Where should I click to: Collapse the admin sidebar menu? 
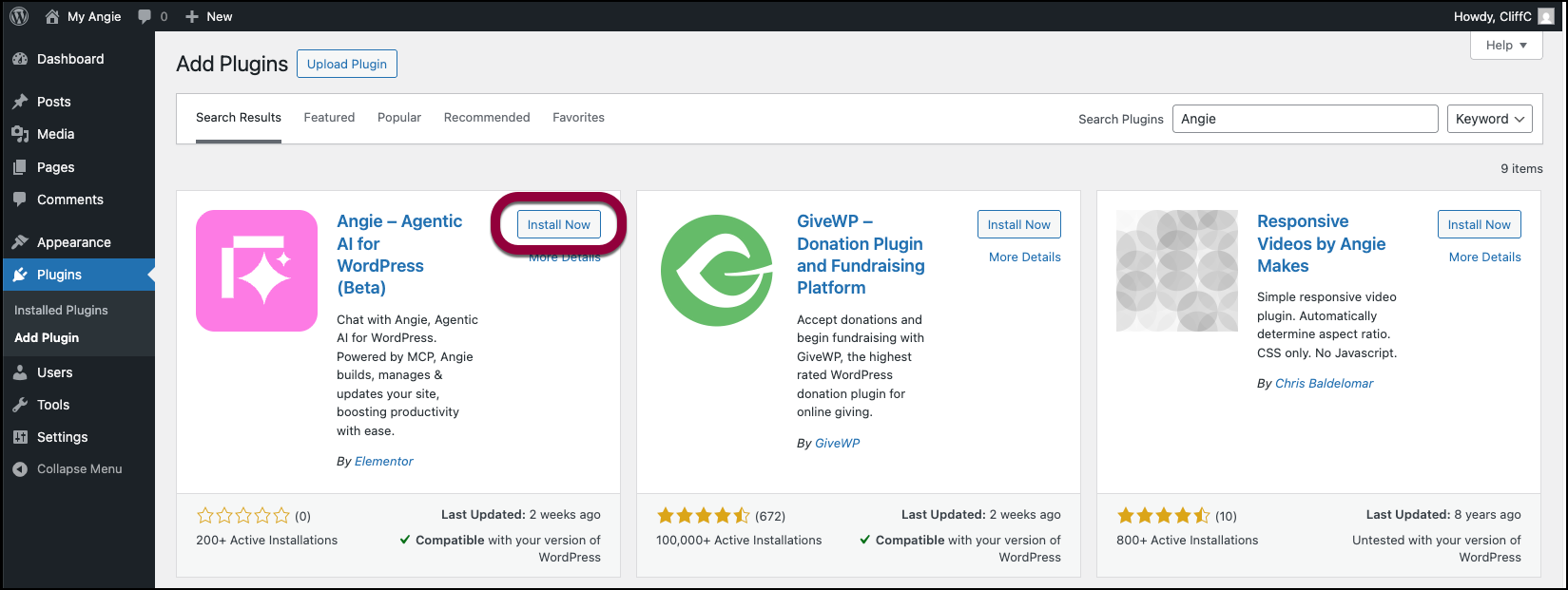79,469
